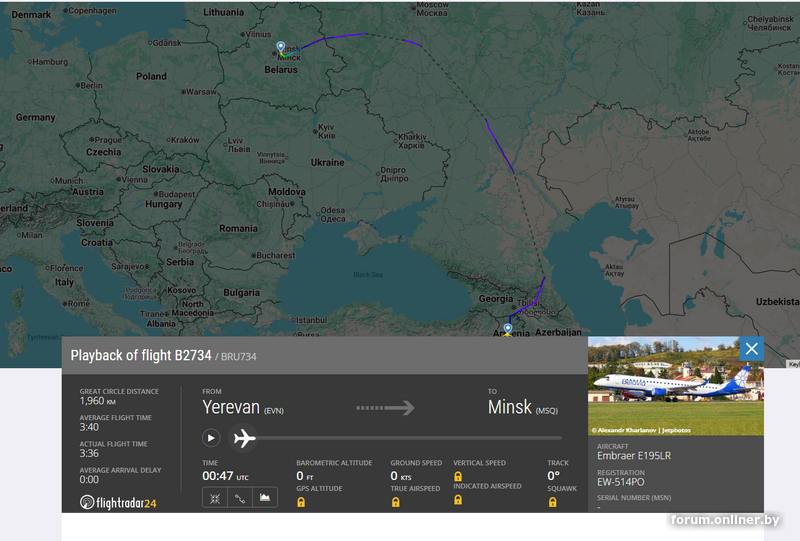Click the true airspeed lock icon
The height and width of the screenshot is (541, 800).
coord(395,502)
